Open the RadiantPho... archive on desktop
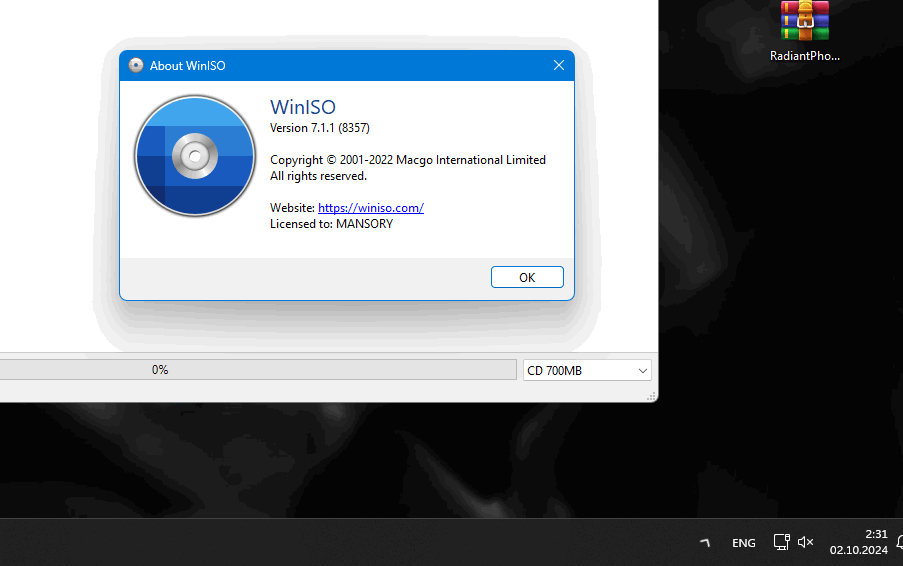This screenshot has height=566, width=903. tap(805, 31)
